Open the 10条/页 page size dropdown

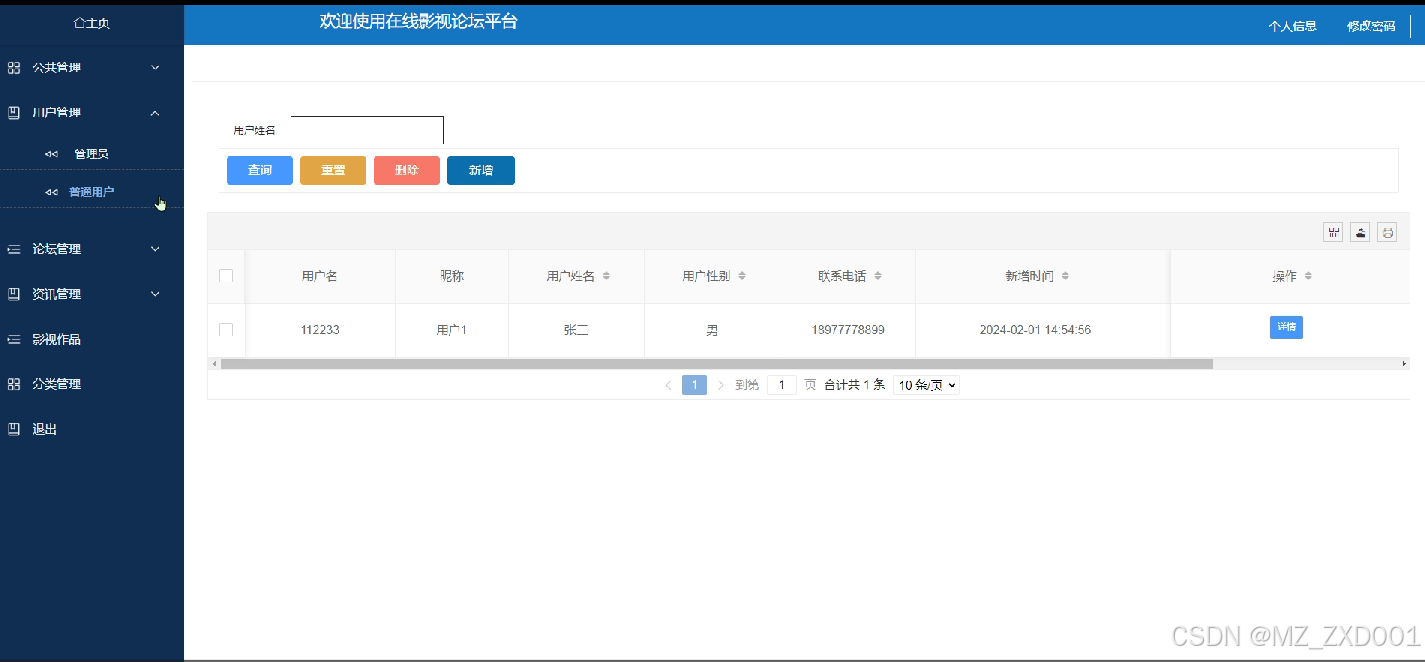pos(926,385)
